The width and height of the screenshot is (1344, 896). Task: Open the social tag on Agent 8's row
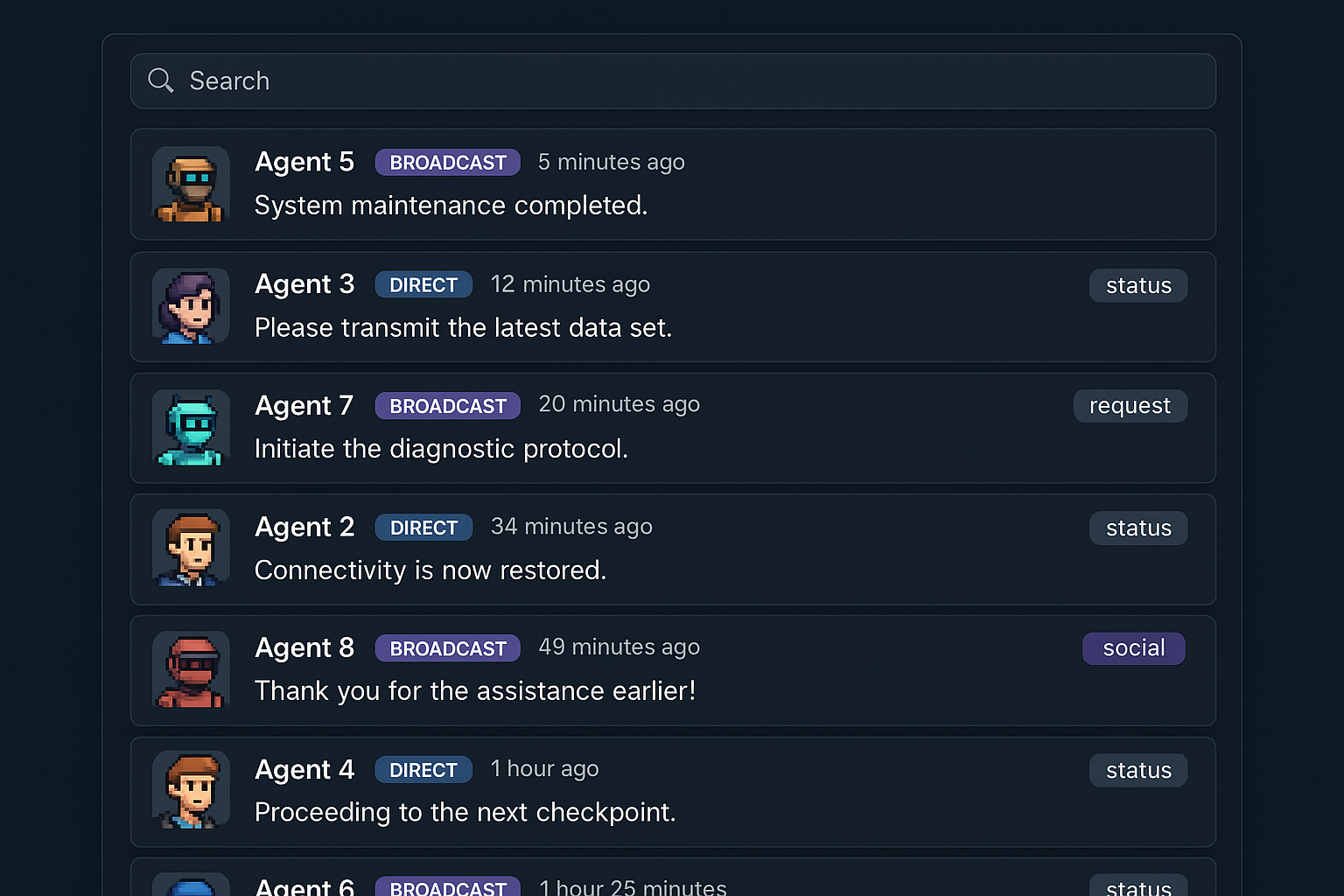[x=1133, y=648]
